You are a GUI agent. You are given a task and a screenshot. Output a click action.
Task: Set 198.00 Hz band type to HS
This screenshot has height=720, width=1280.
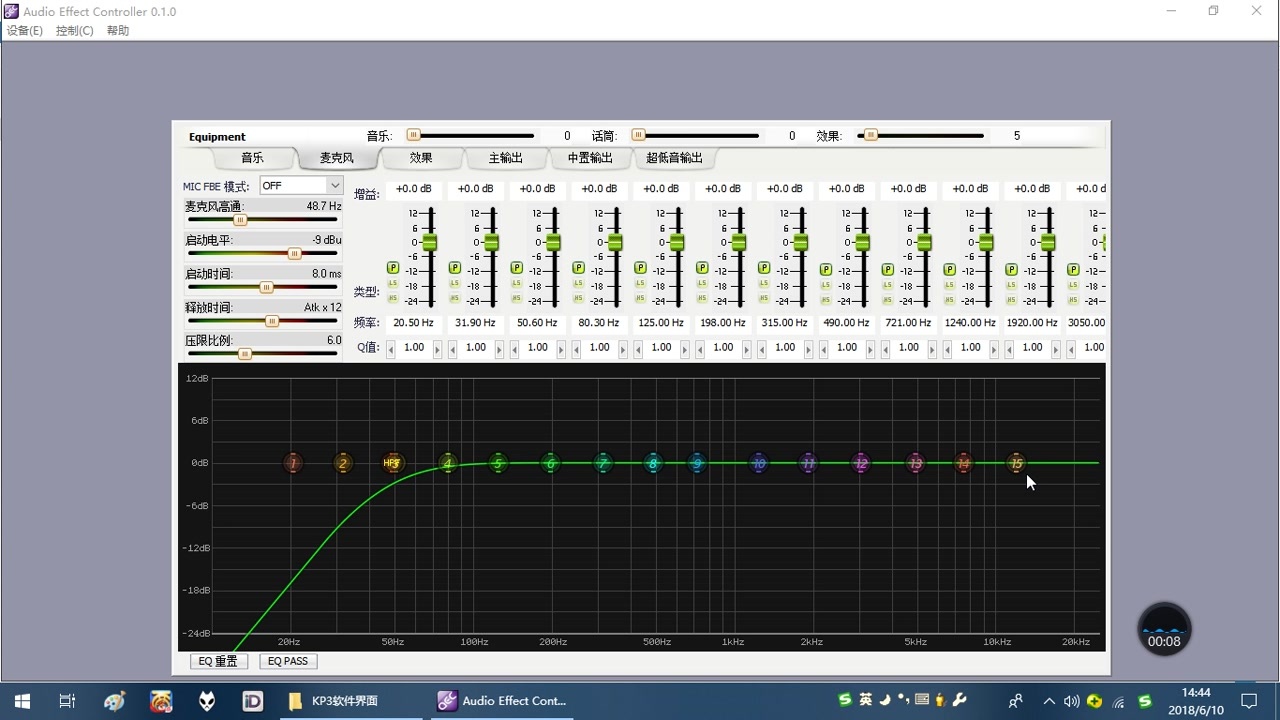[702, 298]
